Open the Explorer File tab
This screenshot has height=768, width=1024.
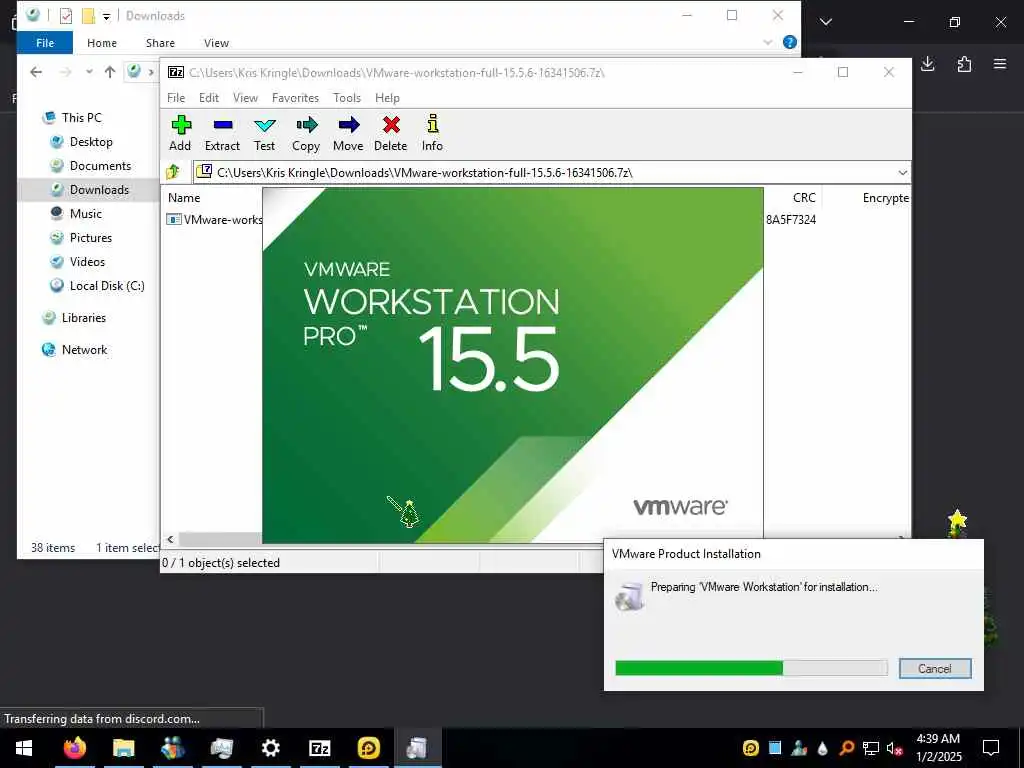click(45, 42)
